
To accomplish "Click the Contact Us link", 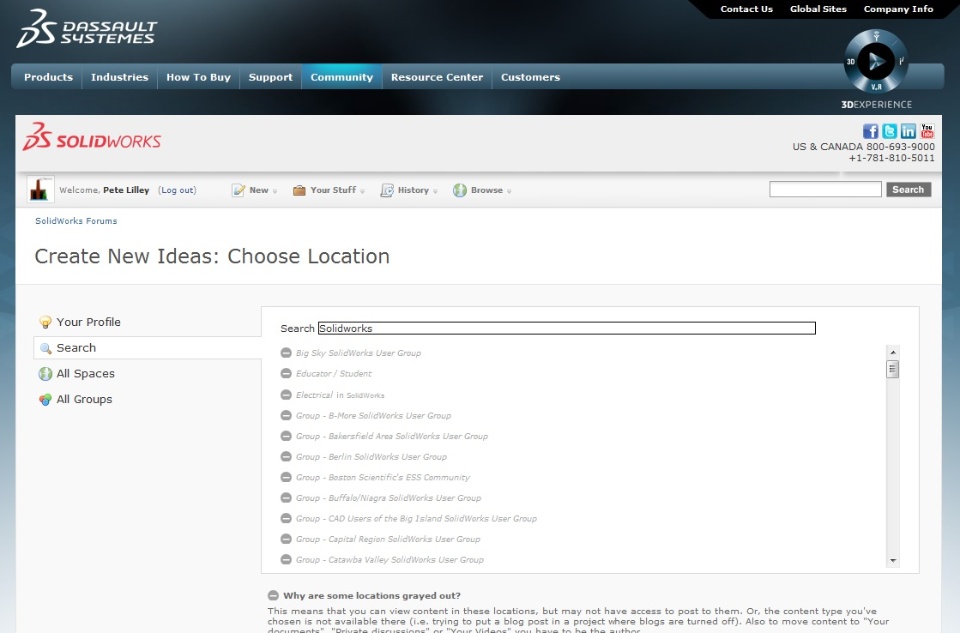I will pos(746,9).
